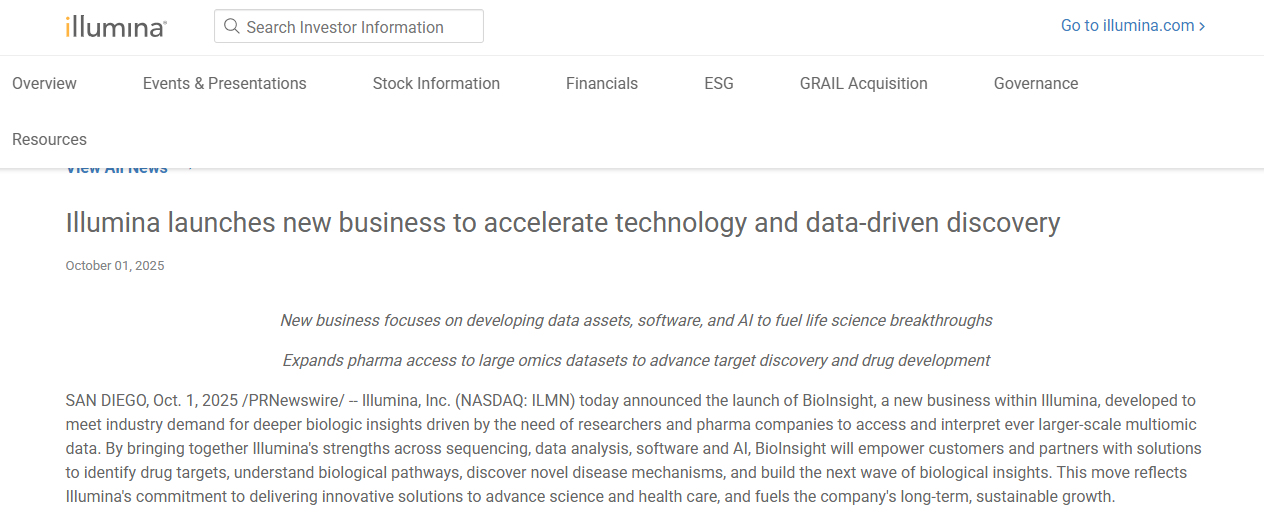Open the Overview menu item

point(44,84)
